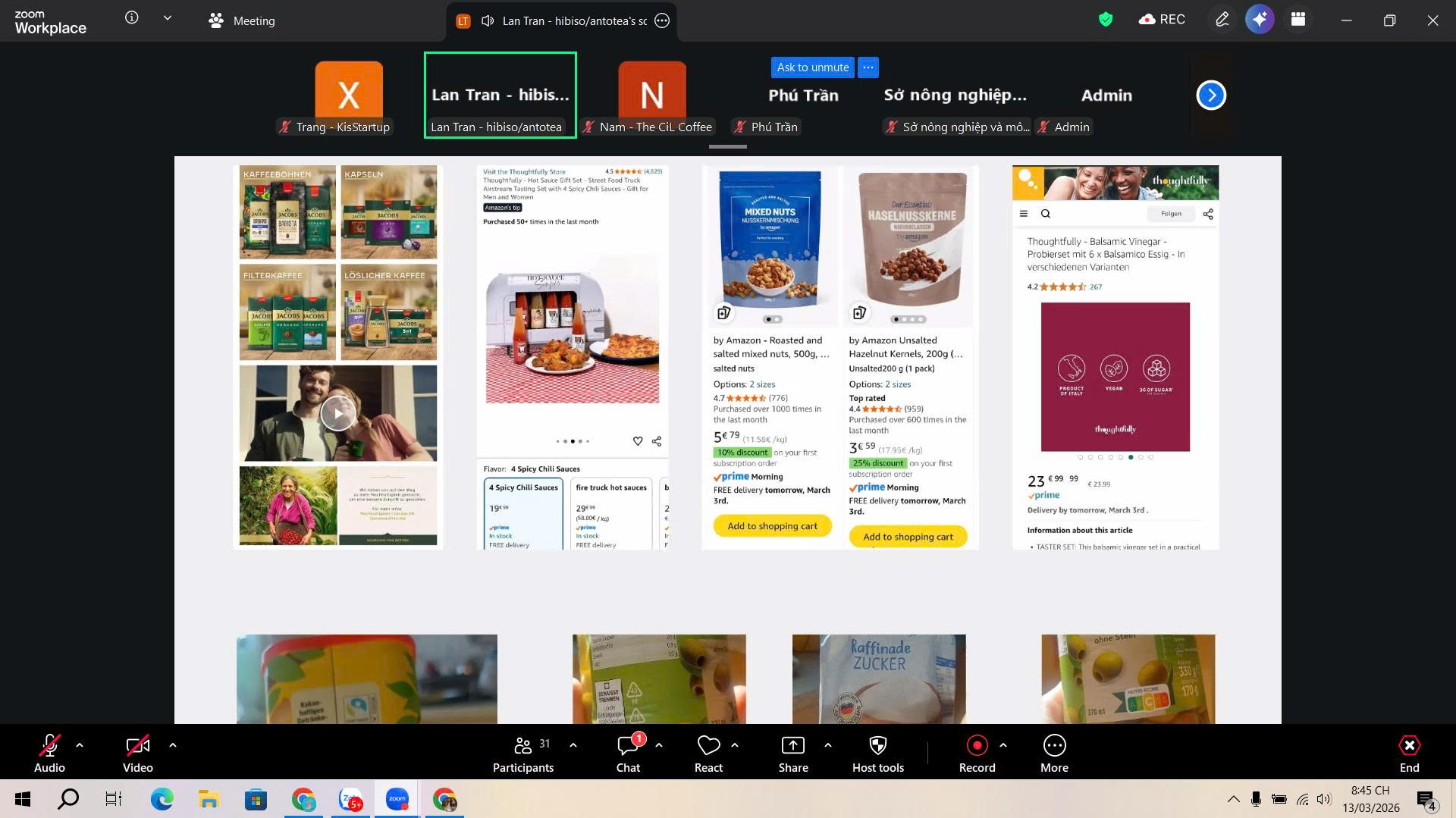The width and height of the screenshot is (1456, 818).
Task: Open the Zoom AI Companion icon
Action: [1260, 20]
